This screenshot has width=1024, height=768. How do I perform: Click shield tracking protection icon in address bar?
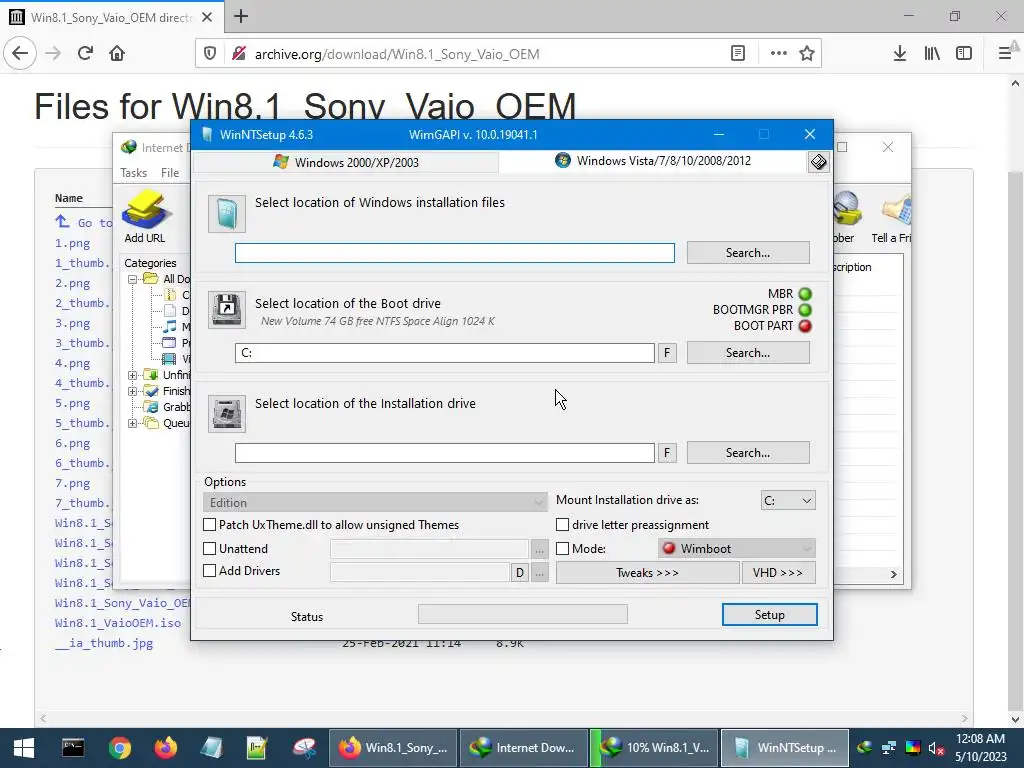point(210,54)
